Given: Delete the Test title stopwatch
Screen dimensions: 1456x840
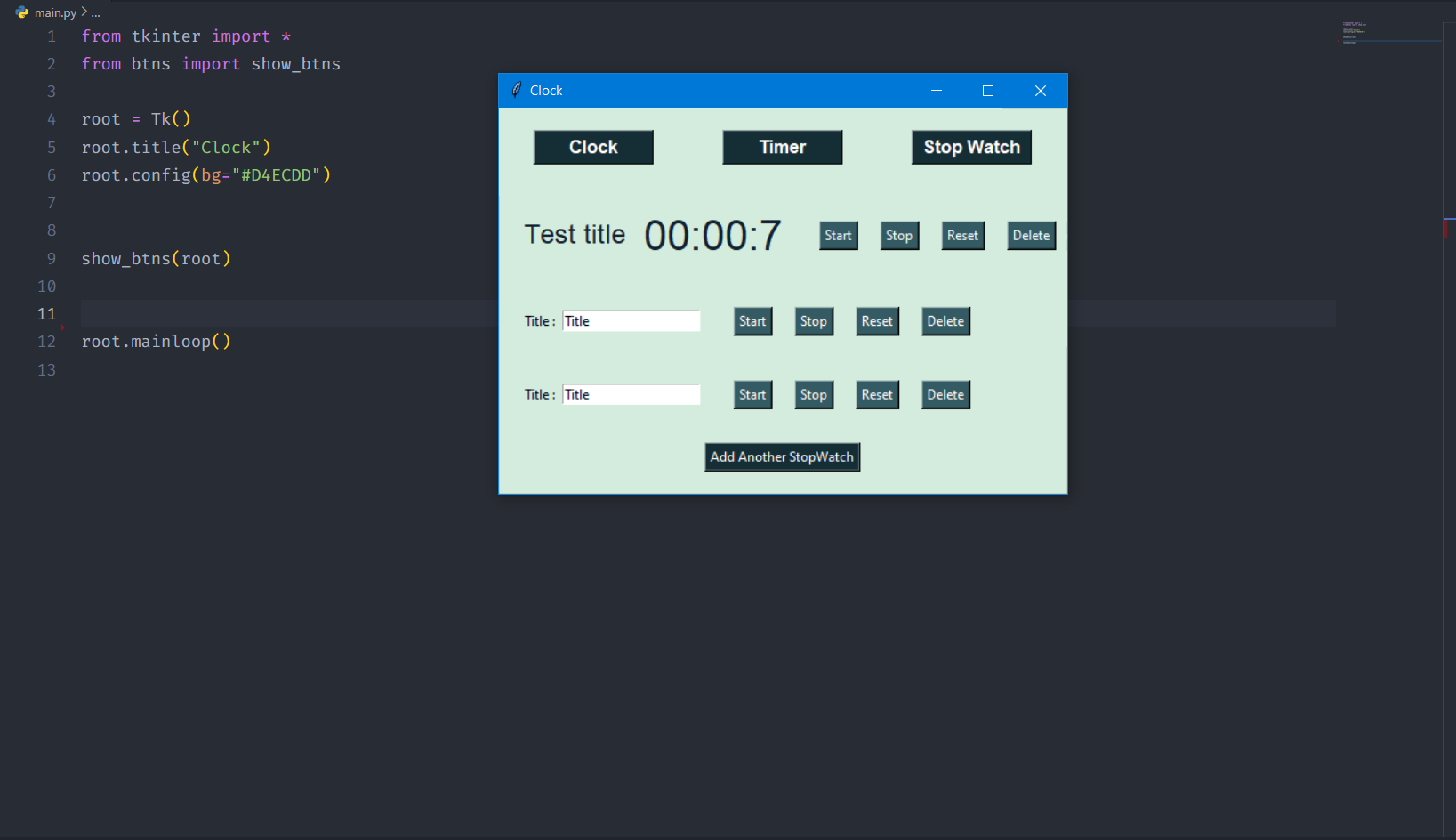Looking at the screenshot, I should (x=1030, y=235).
